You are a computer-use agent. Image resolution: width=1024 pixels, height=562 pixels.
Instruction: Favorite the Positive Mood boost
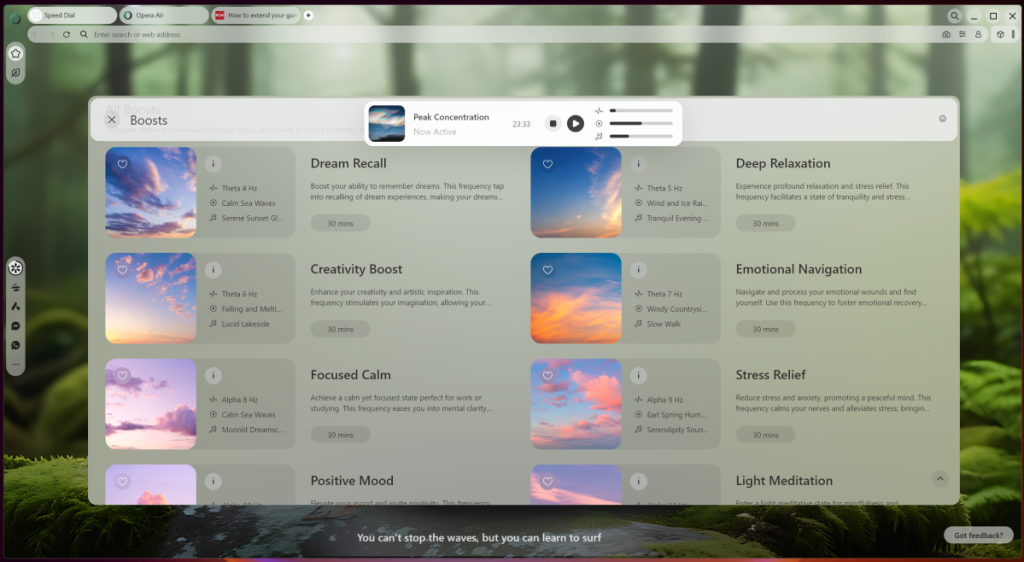pos(122,481)
